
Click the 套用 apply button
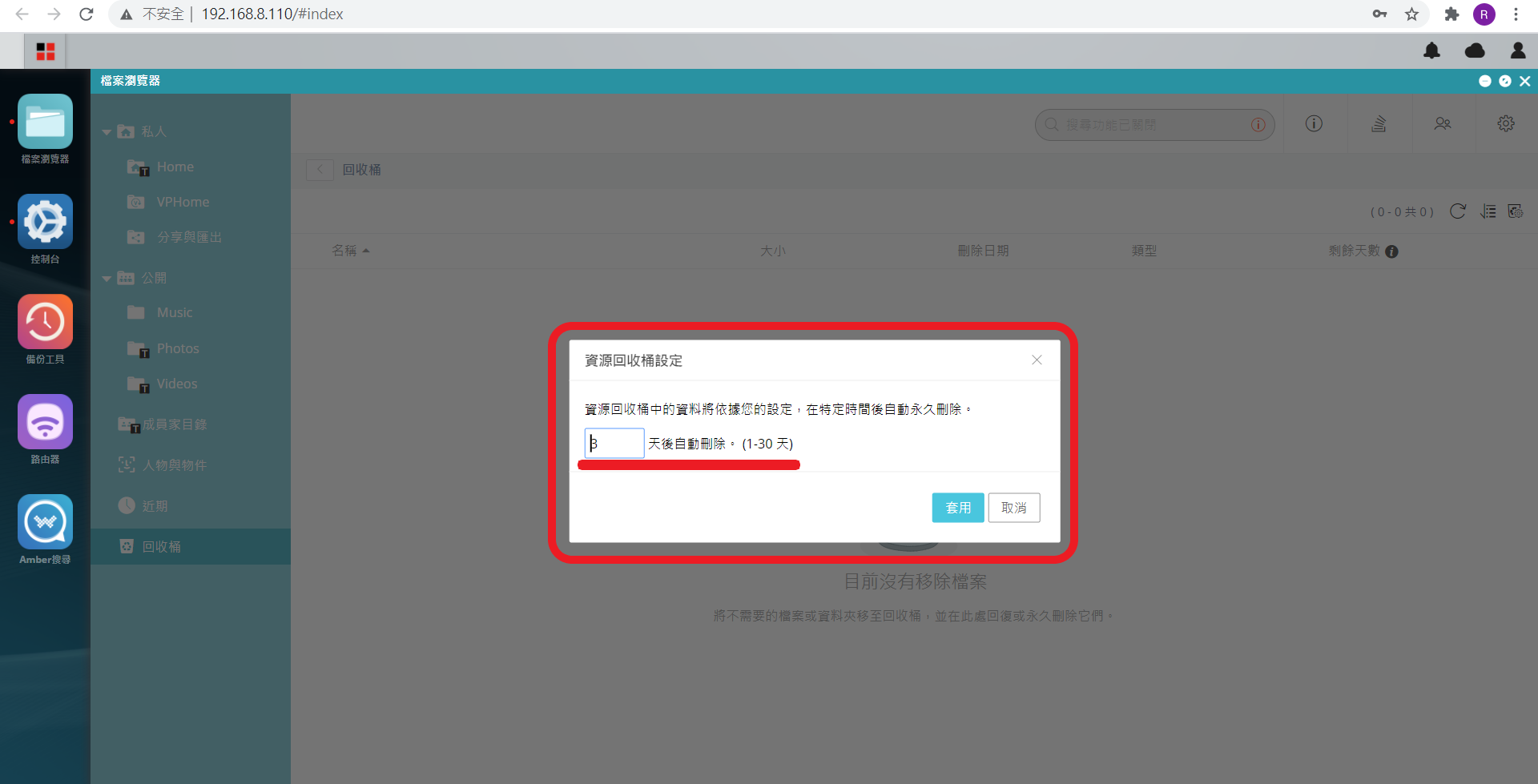point(958,508)
